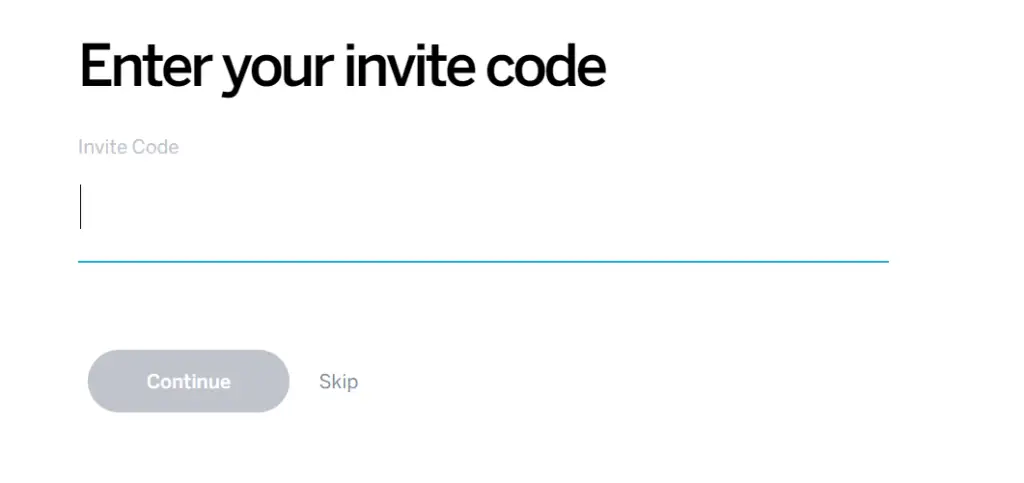
Task: Click the 'Invite Code' field label
Action: [129, 147]
